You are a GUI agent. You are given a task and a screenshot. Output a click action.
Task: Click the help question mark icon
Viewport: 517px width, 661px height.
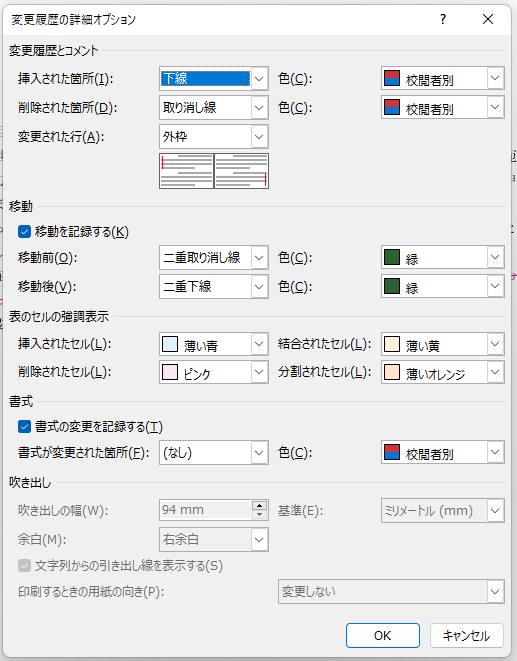(x=443, y=19)
